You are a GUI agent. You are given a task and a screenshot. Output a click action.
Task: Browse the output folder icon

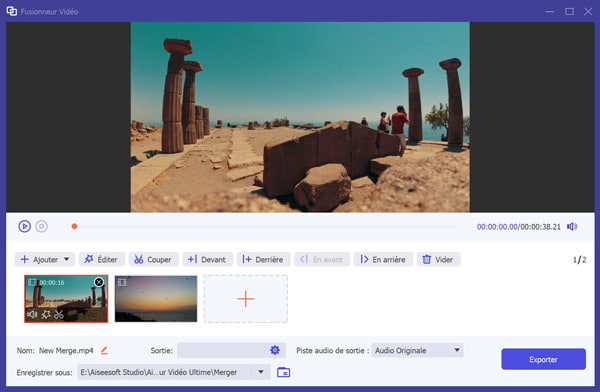[x=283, y=372]
